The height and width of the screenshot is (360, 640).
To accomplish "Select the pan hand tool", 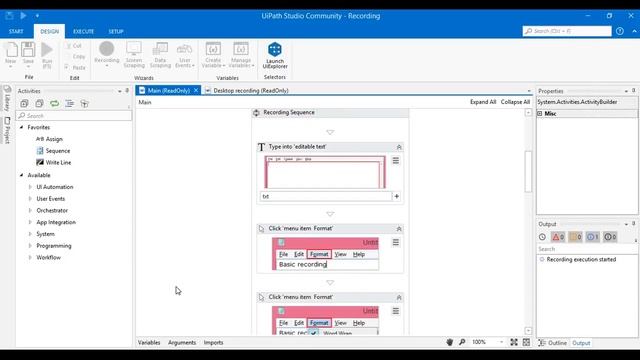I will pyautogui.click(x=449, y=342).
